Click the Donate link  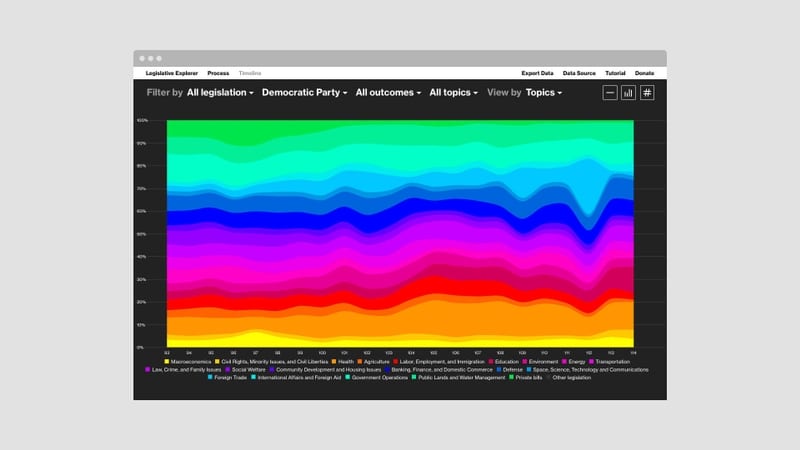[x=644, y=73]
